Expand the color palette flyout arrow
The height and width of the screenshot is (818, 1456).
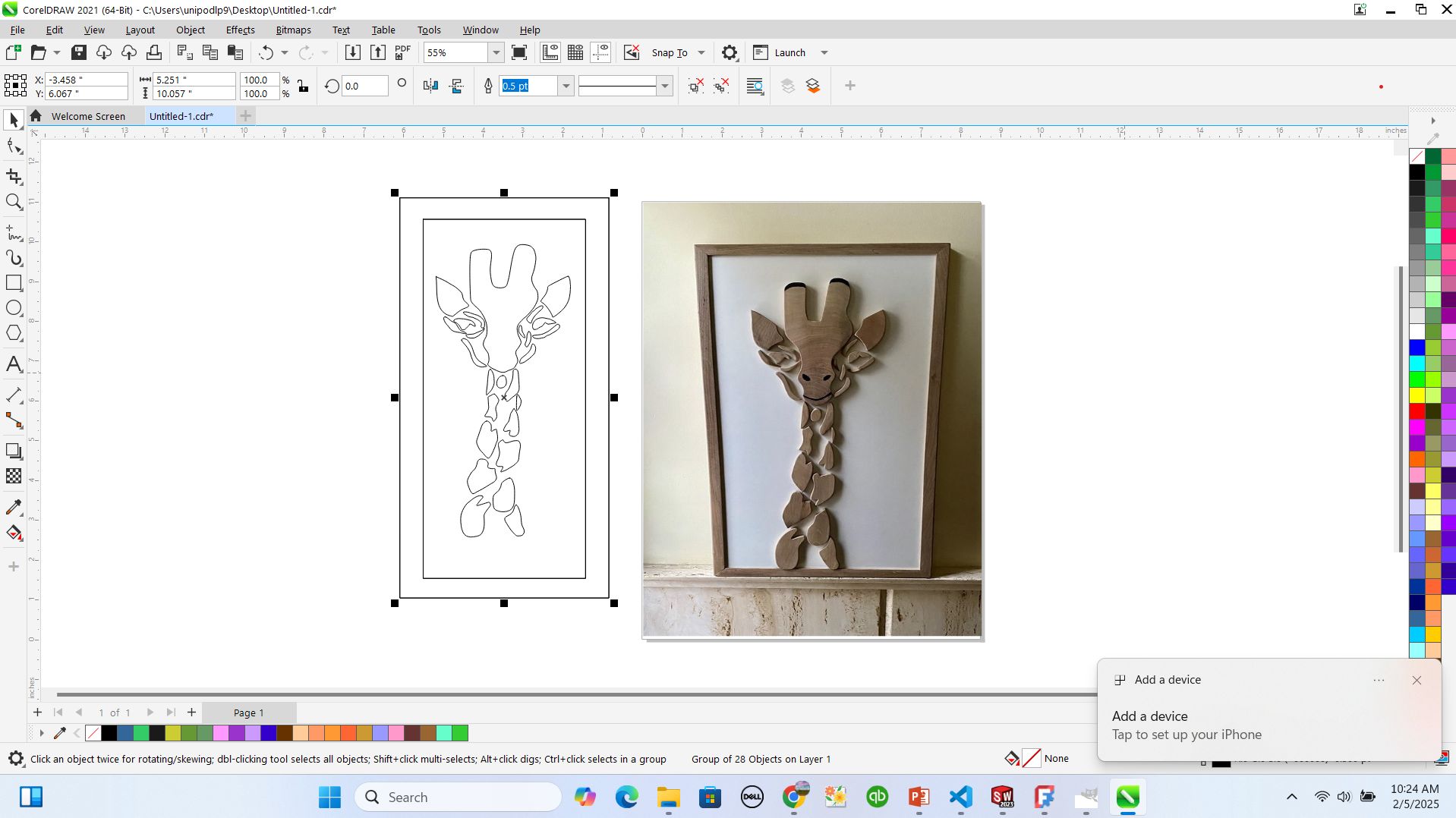pos(1432,121)
